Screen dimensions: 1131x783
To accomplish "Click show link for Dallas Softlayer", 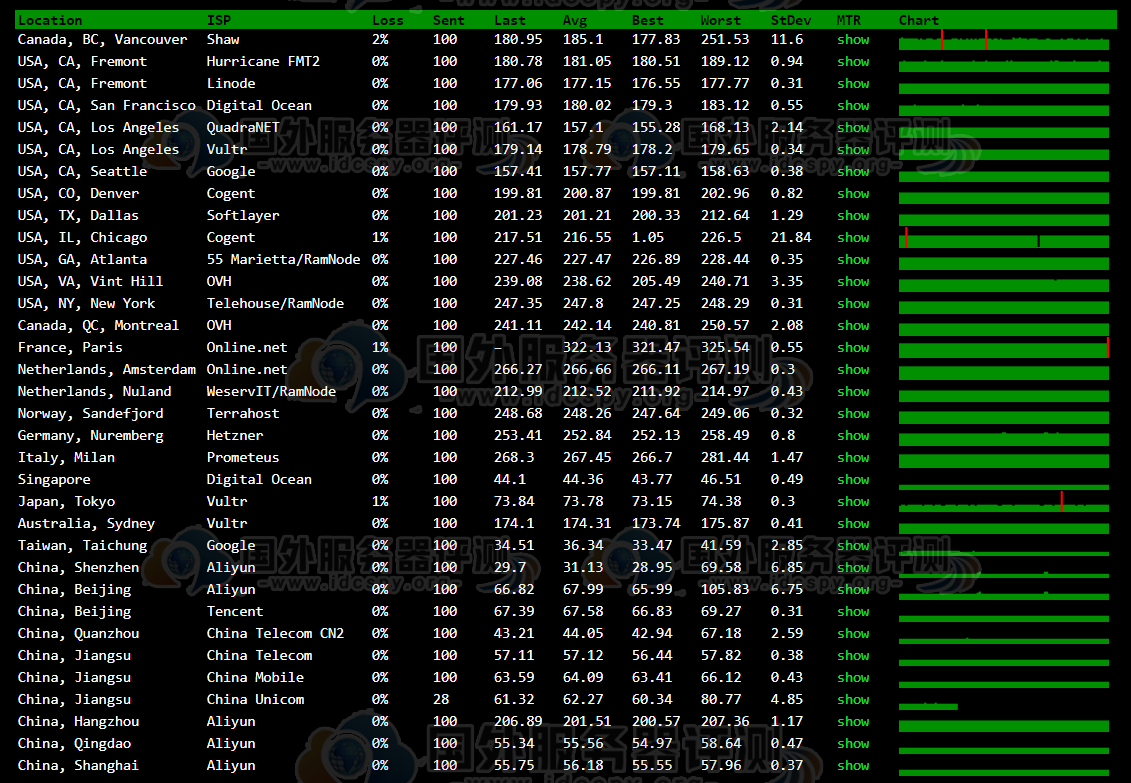I will pyautogui.click(x=853, y=216).
